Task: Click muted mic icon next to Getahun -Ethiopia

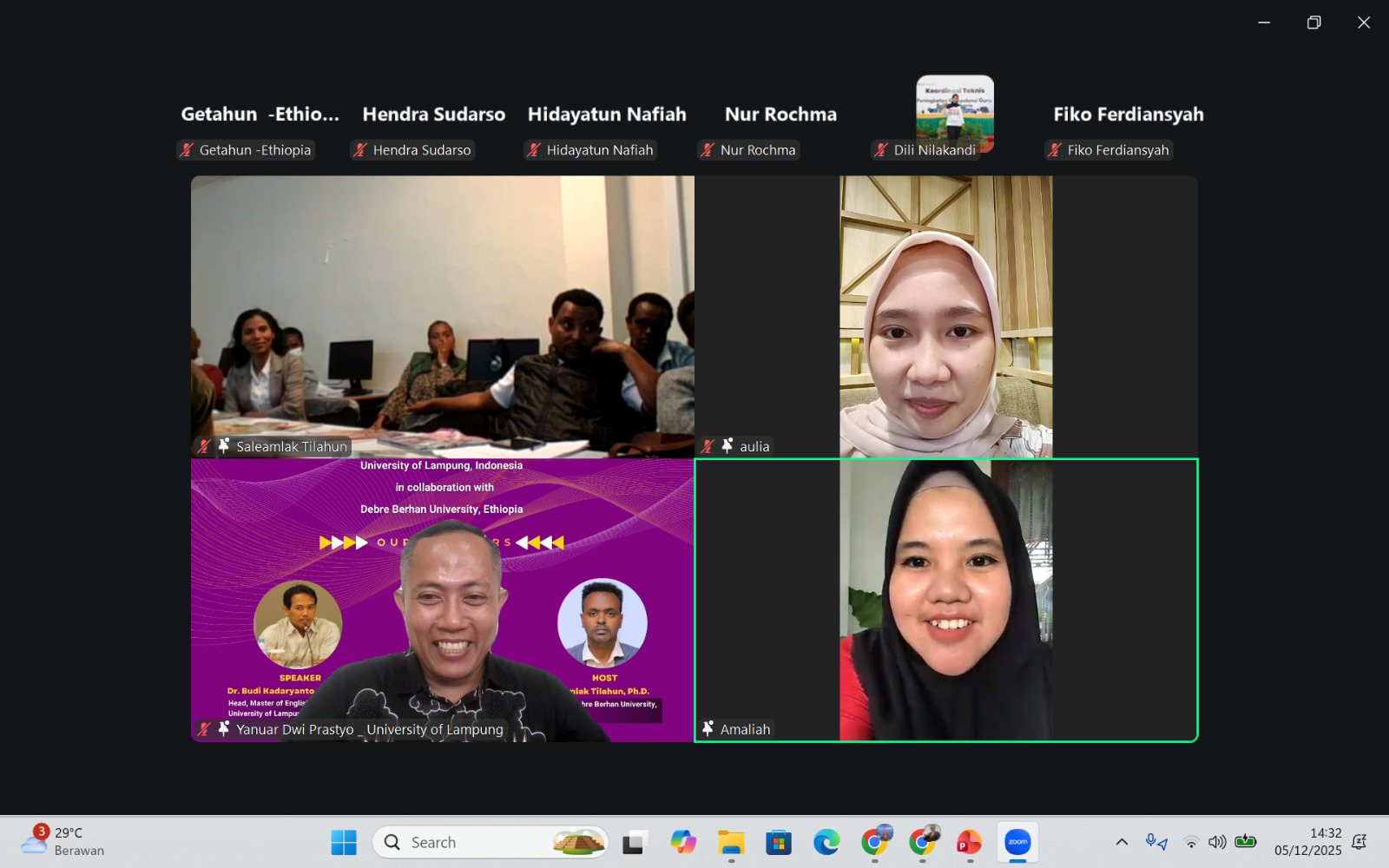Action: 186,150
